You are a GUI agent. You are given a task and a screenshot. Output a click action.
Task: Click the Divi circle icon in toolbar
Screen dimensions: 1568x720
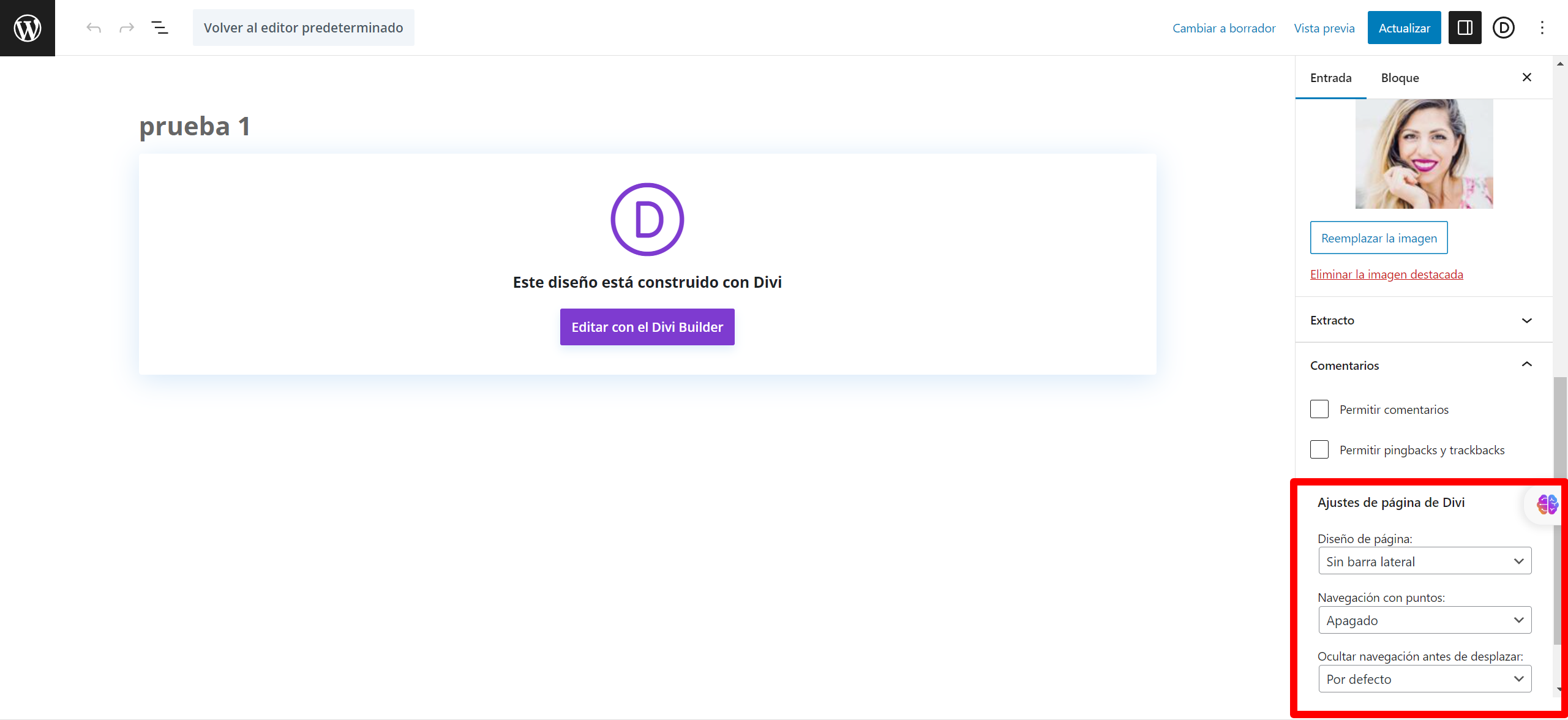[1503, 28]
